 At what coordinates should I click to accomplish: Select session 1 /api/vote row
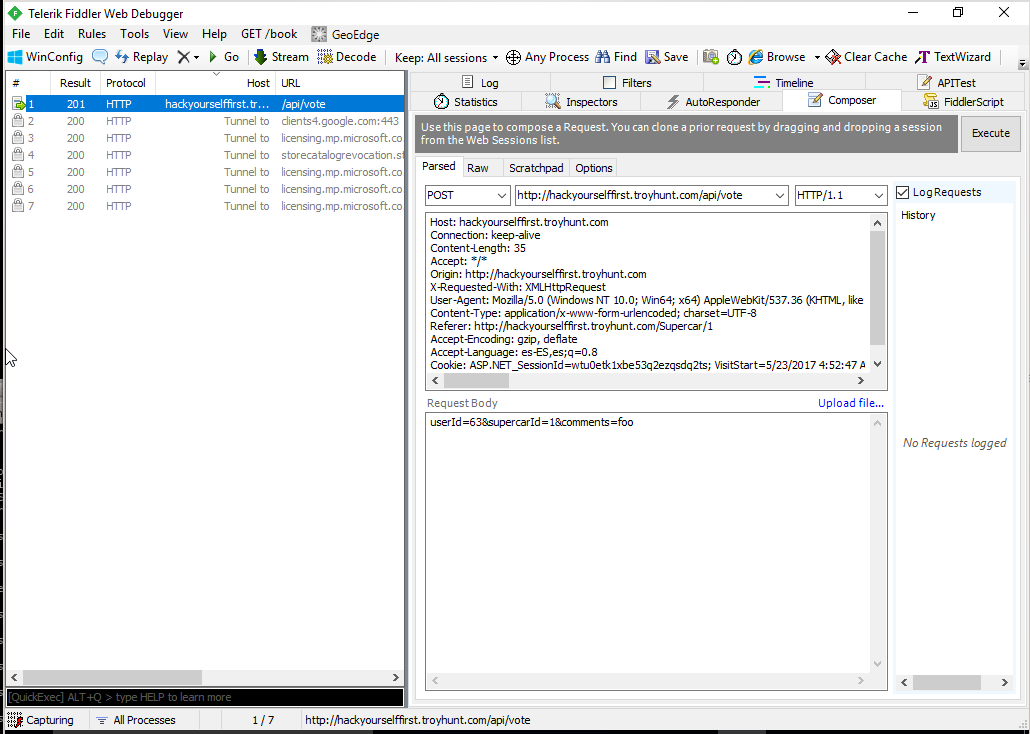coord(206,104)
